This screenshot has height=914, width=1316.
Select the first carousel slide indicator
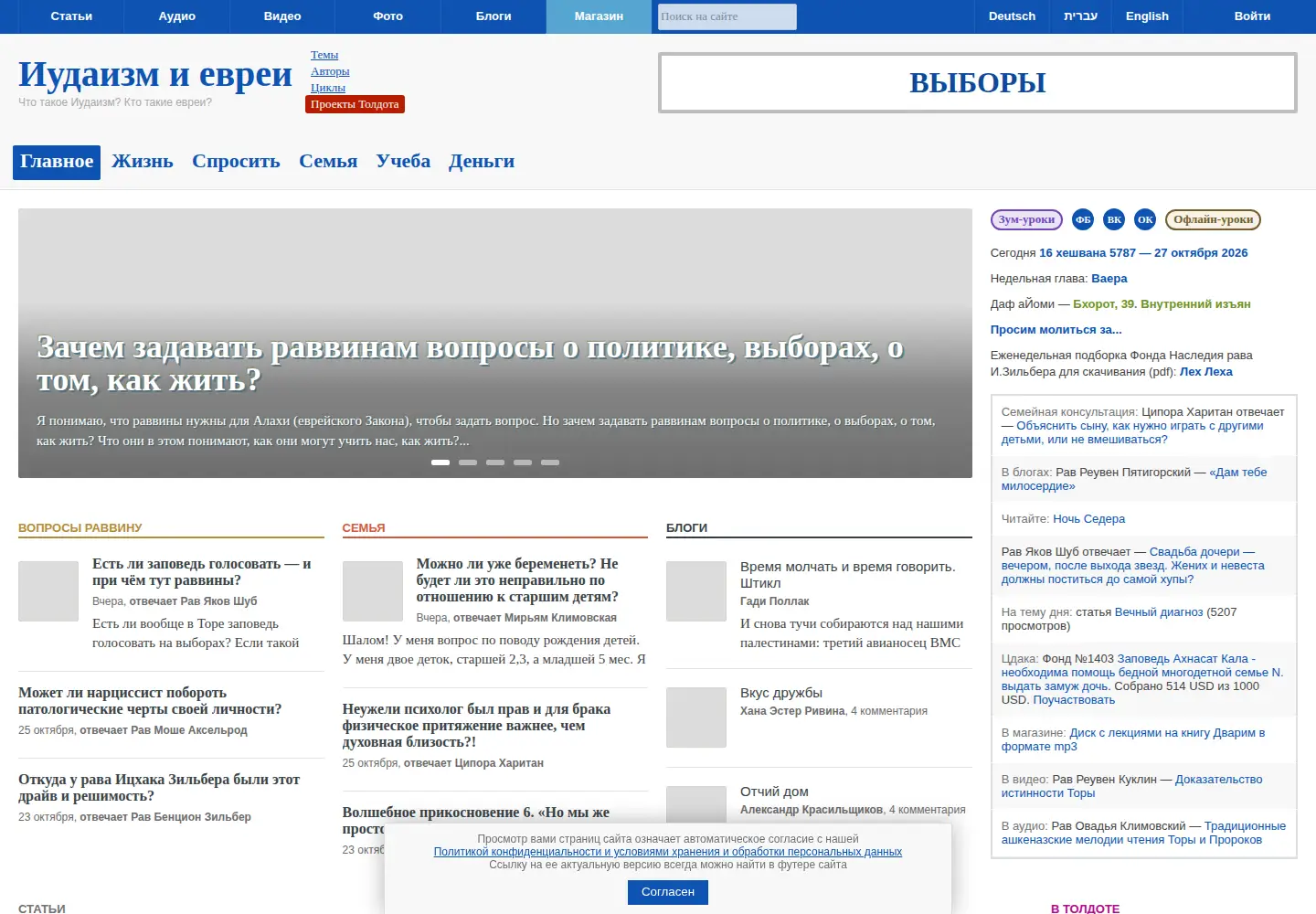(x=440, y=462)
